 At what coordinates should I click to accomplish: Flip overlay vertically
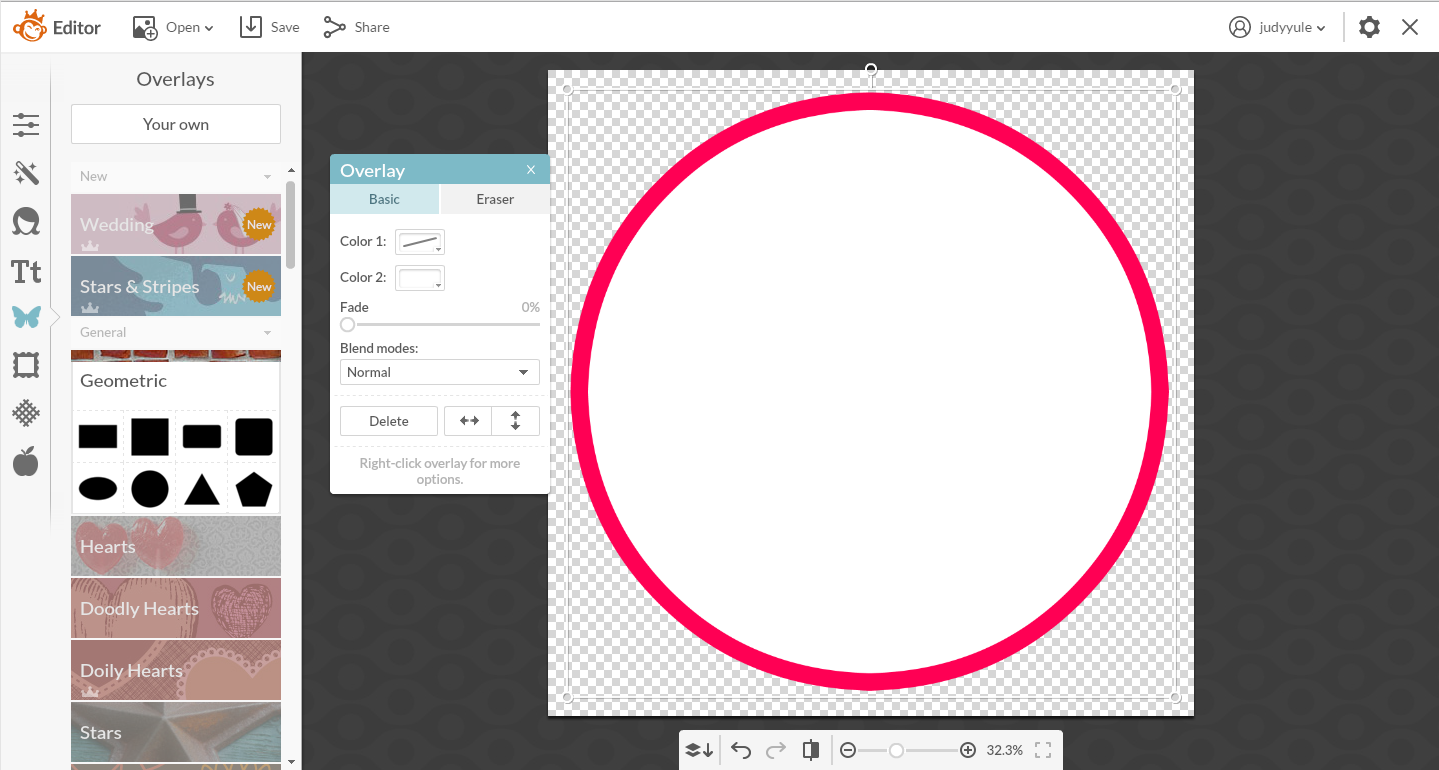coord(516,421)
